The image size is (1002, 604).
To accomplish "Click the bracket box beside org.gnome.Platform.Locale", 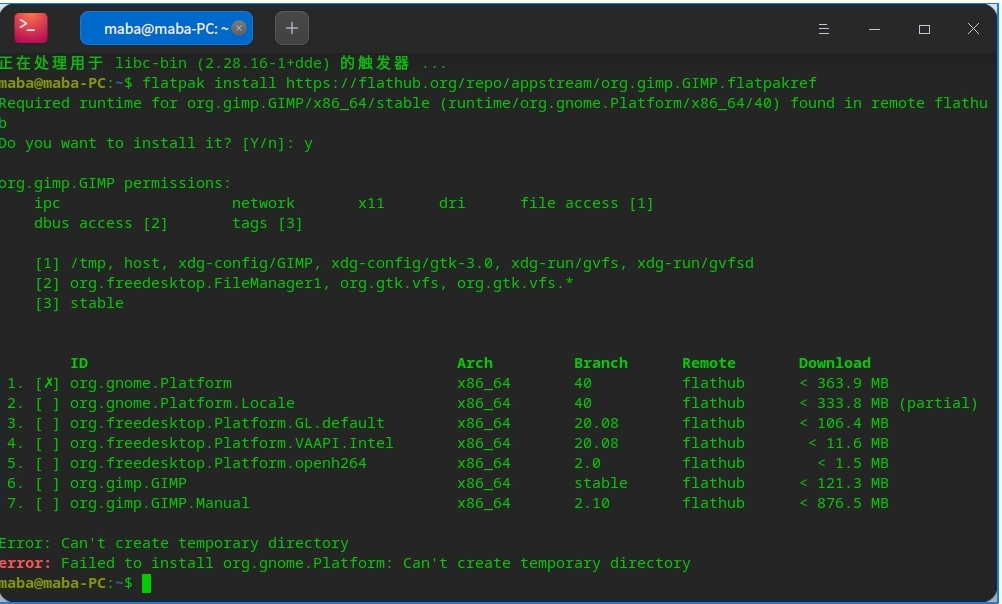I will click(x=47, y=403).
